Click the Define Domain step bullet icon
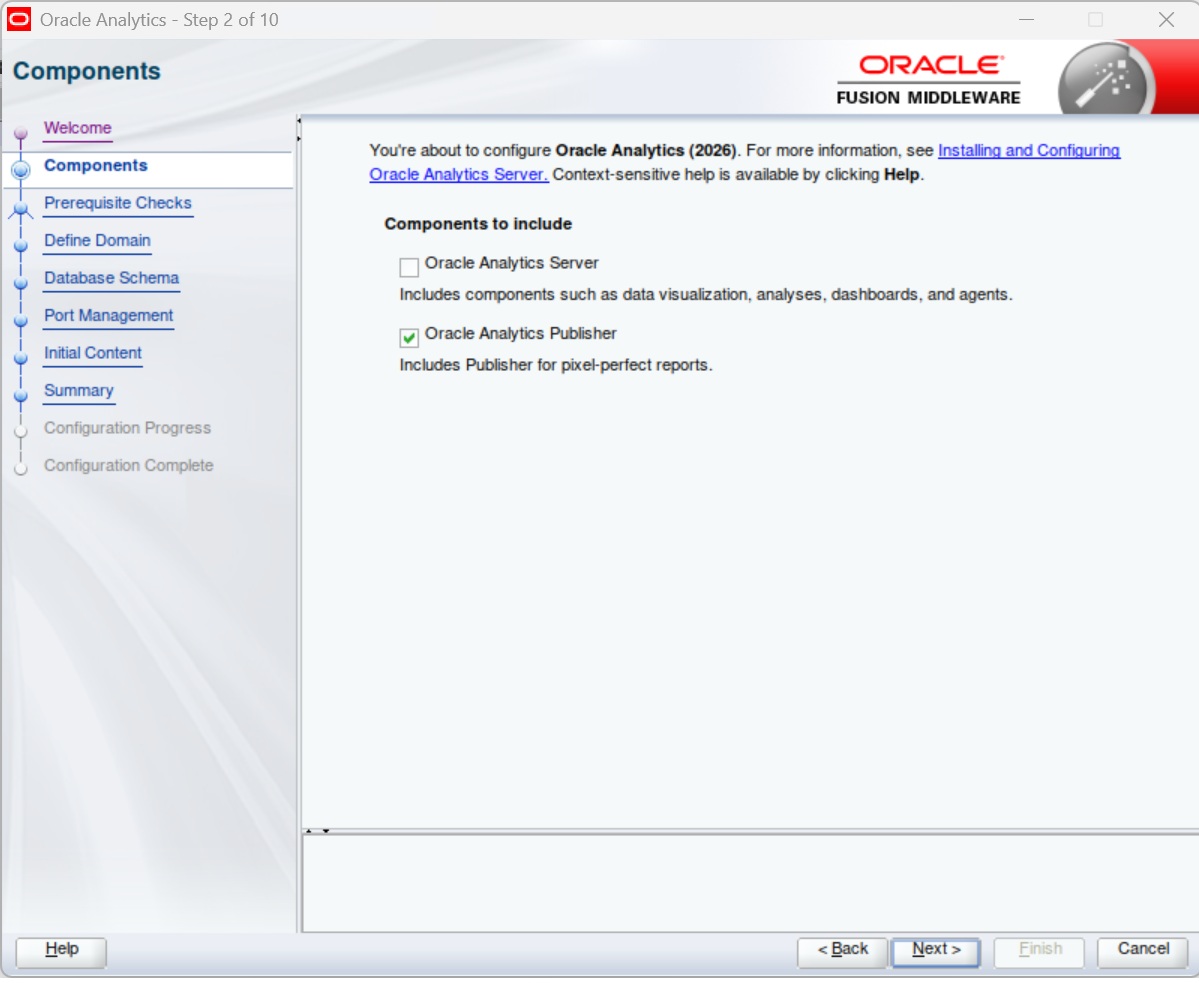Viewport: 1199px width, 983px height. click(21, 245)
